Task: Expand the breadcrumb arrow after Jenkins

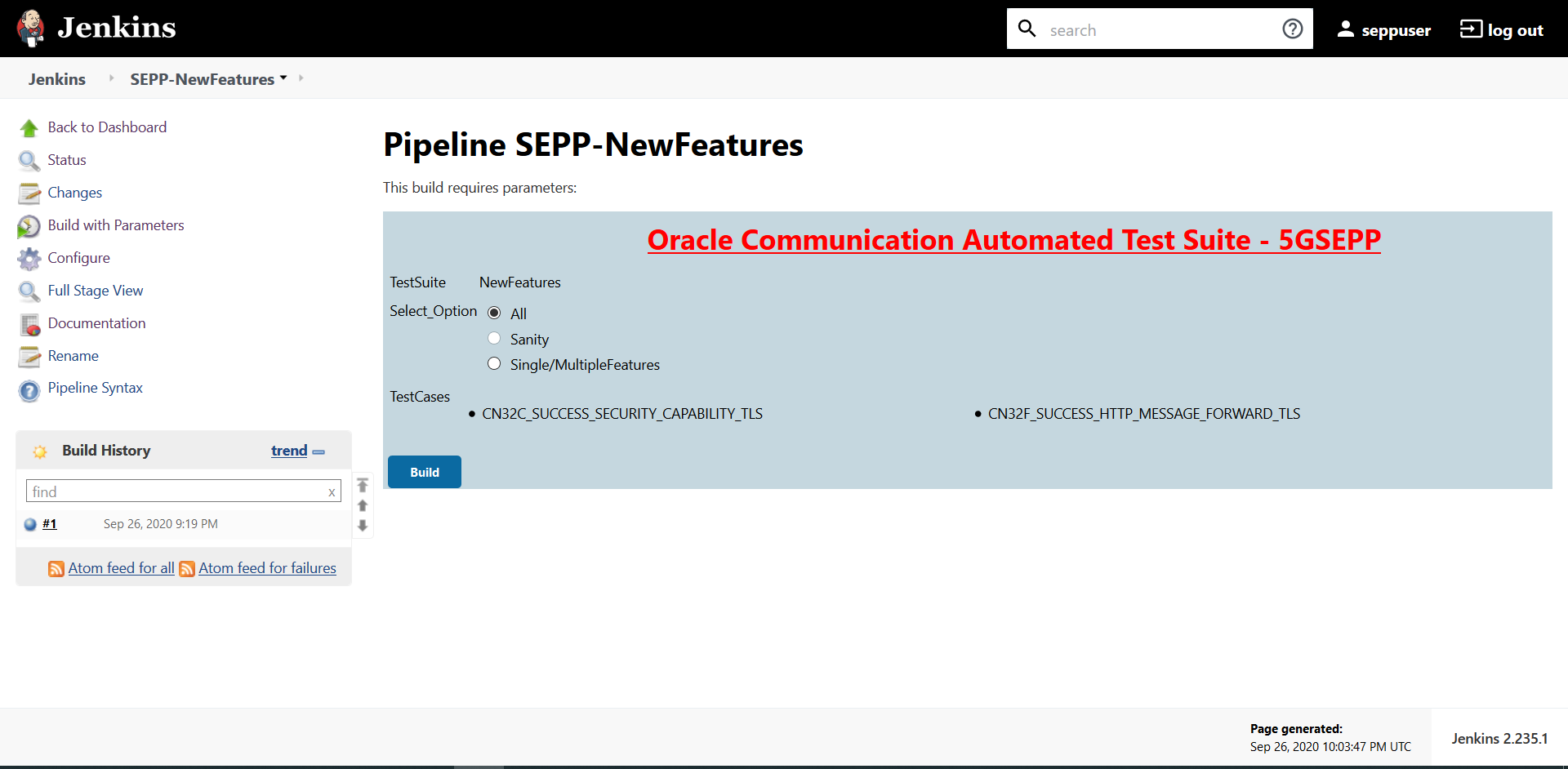Action: click(x=111, y=78)
